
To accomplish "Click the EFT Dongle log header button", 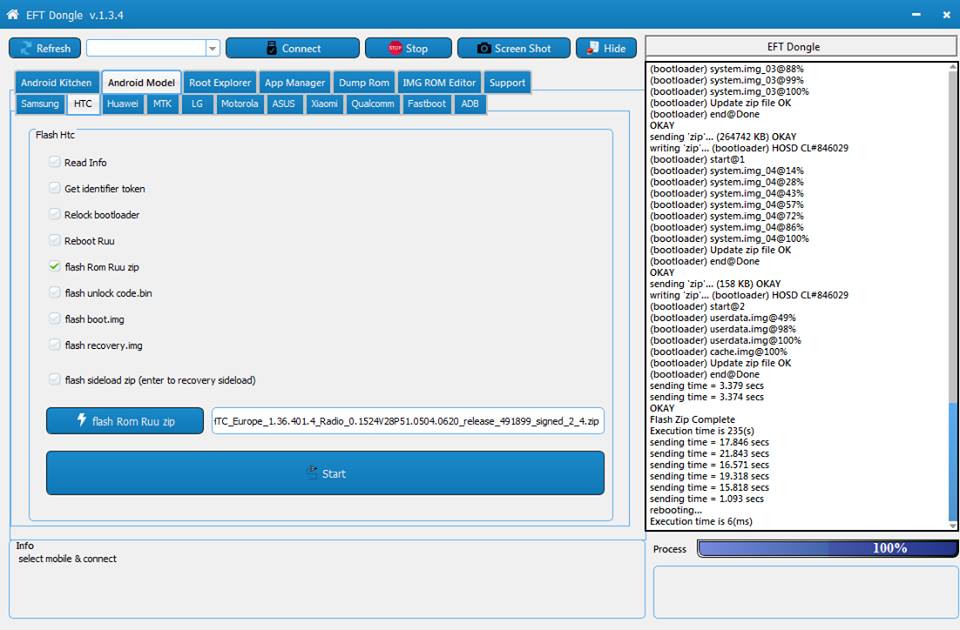I will [801, 47].
